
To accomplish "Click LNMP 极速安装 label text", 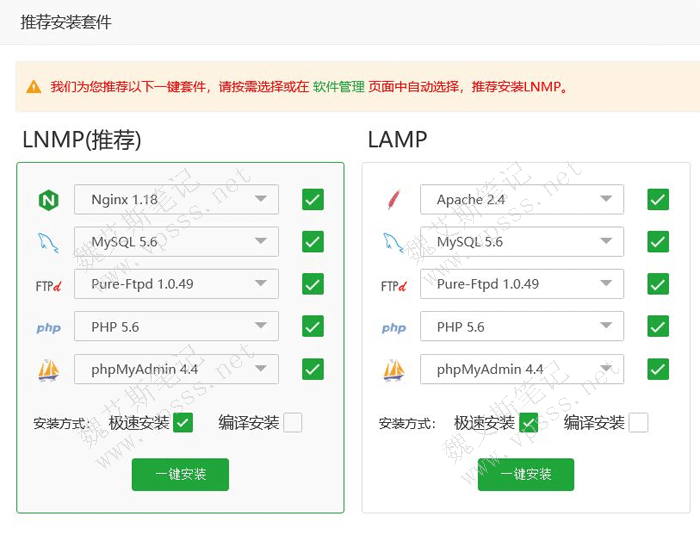I will (x=139, y=423).
